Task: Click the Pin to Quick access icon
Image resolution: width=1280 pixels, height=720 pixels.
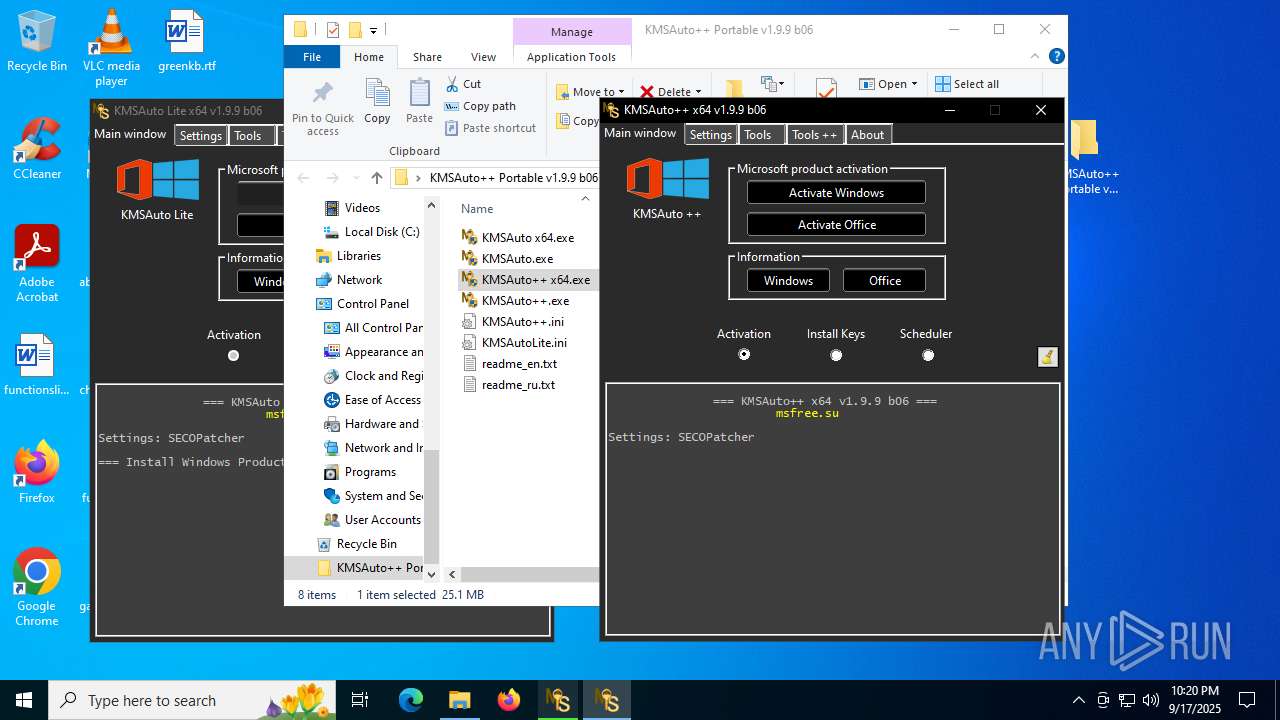Action: point(322,94)
